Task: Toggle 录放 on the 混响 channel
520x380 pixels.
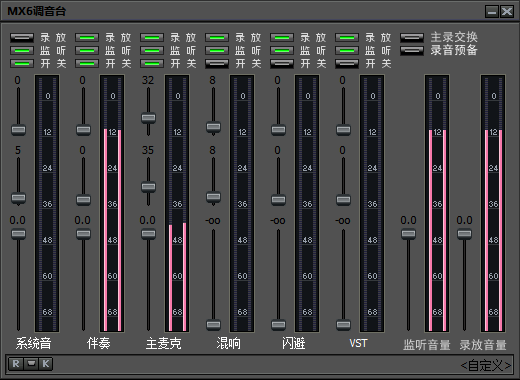Action: [x=217, y=38]
